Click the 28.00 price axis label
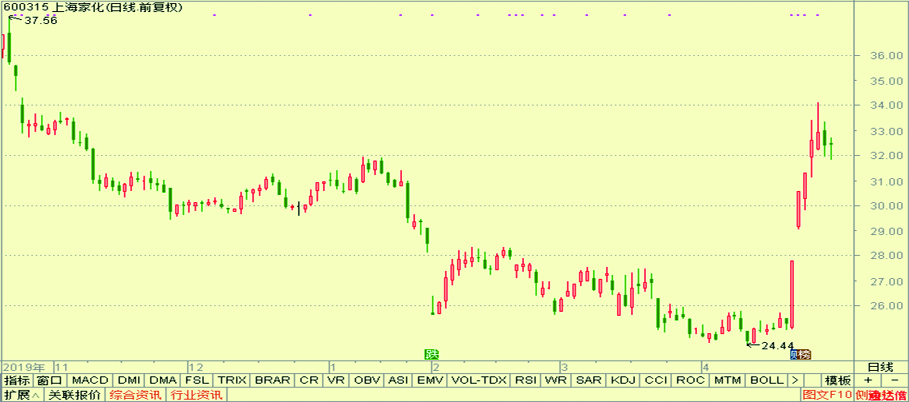The image size is (909, 402). (889, 256)
